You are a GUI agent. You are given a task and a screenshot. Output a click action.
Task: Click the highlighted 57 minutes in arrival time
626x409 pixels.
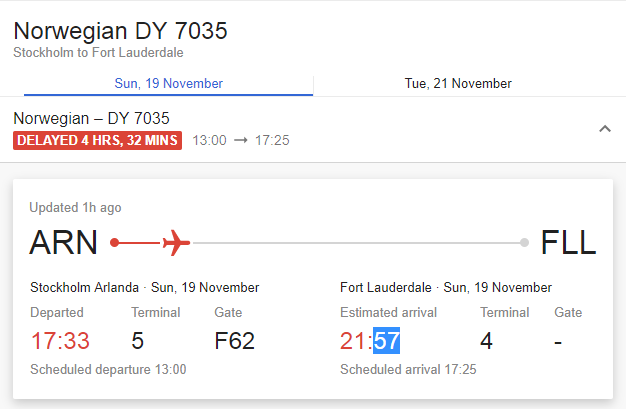tap(386, 341)
